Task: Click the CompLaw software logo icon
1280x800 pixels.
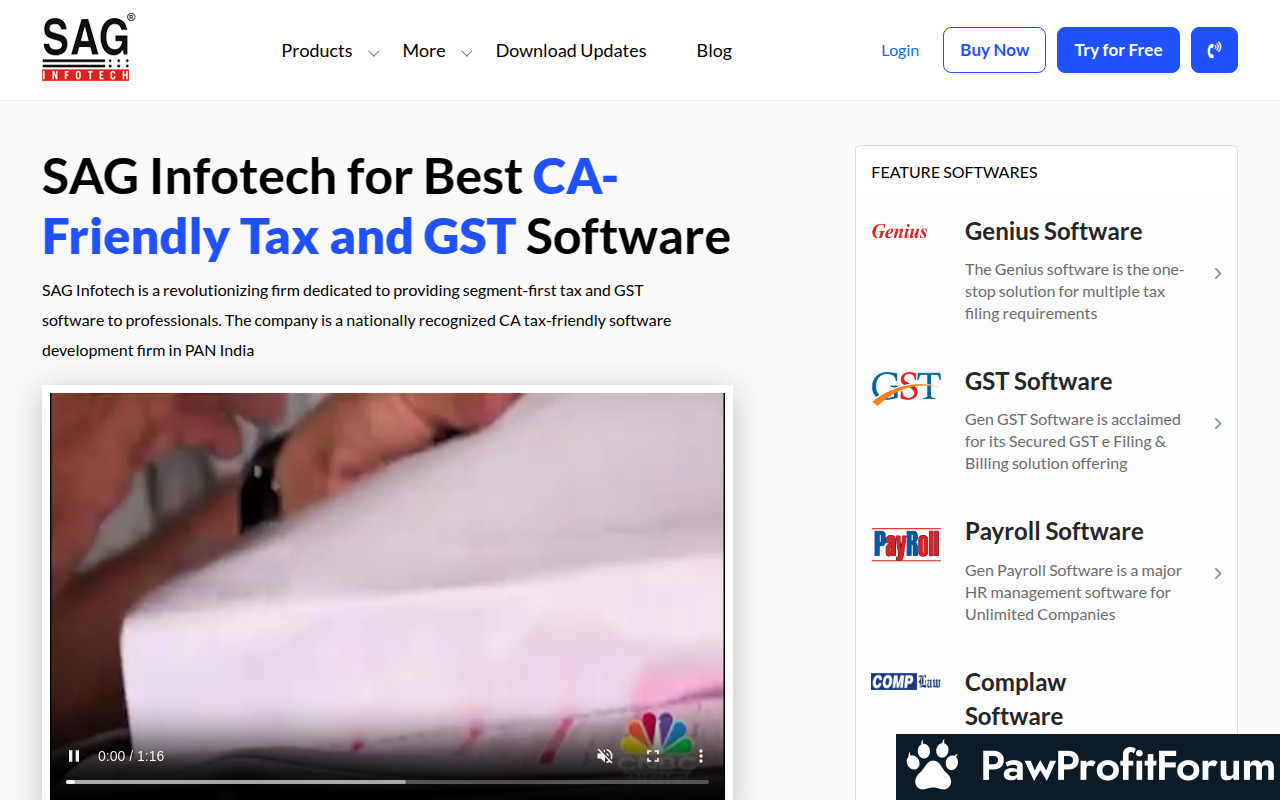Action: [906, 682]
